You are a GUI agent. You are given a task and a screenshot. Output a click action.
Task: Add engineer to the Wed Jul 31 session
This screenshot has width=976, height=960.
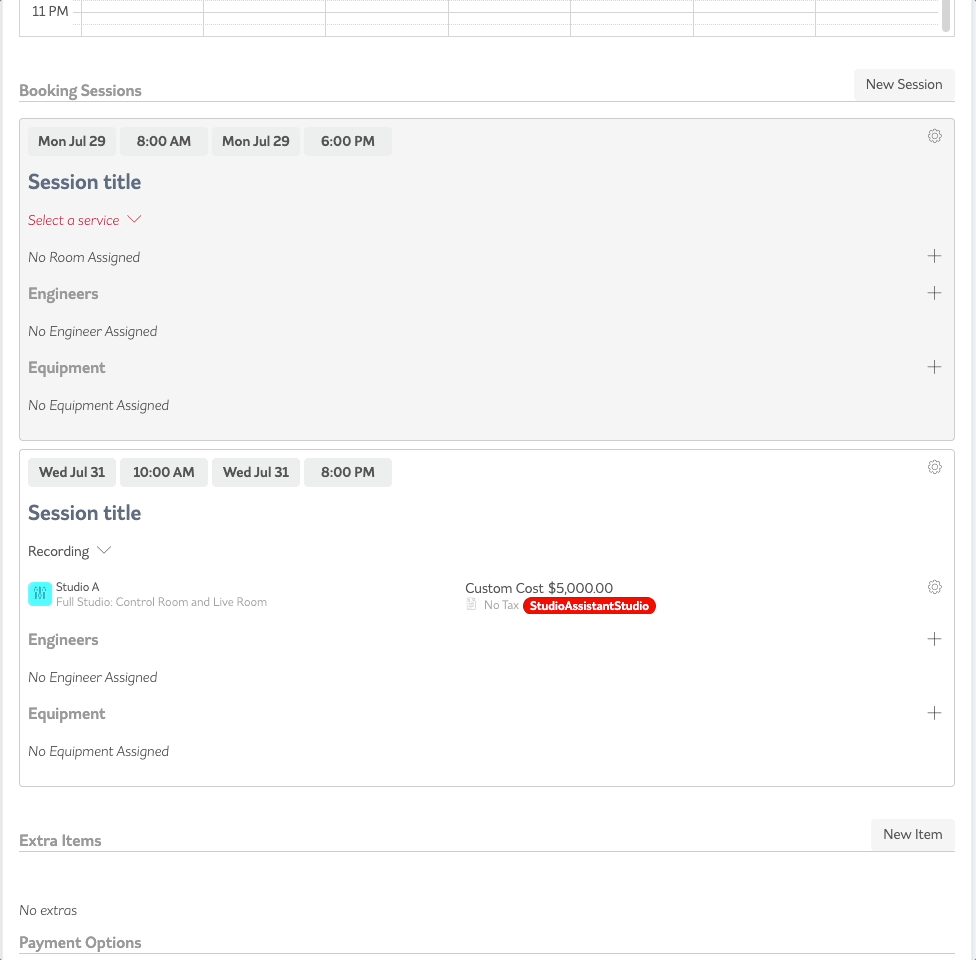tap(934, 639)
